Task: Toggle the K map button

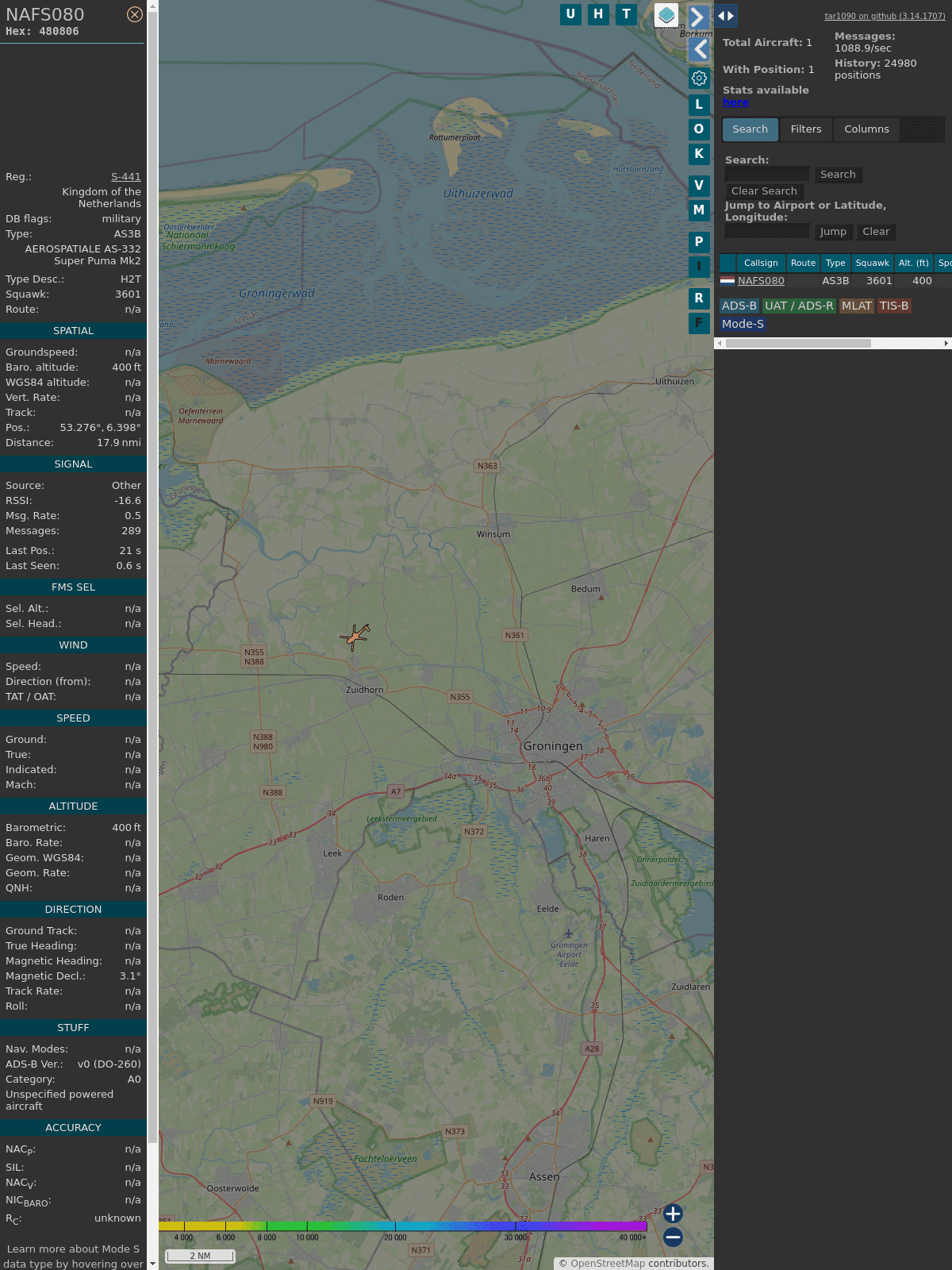Action: click(699, 154)
